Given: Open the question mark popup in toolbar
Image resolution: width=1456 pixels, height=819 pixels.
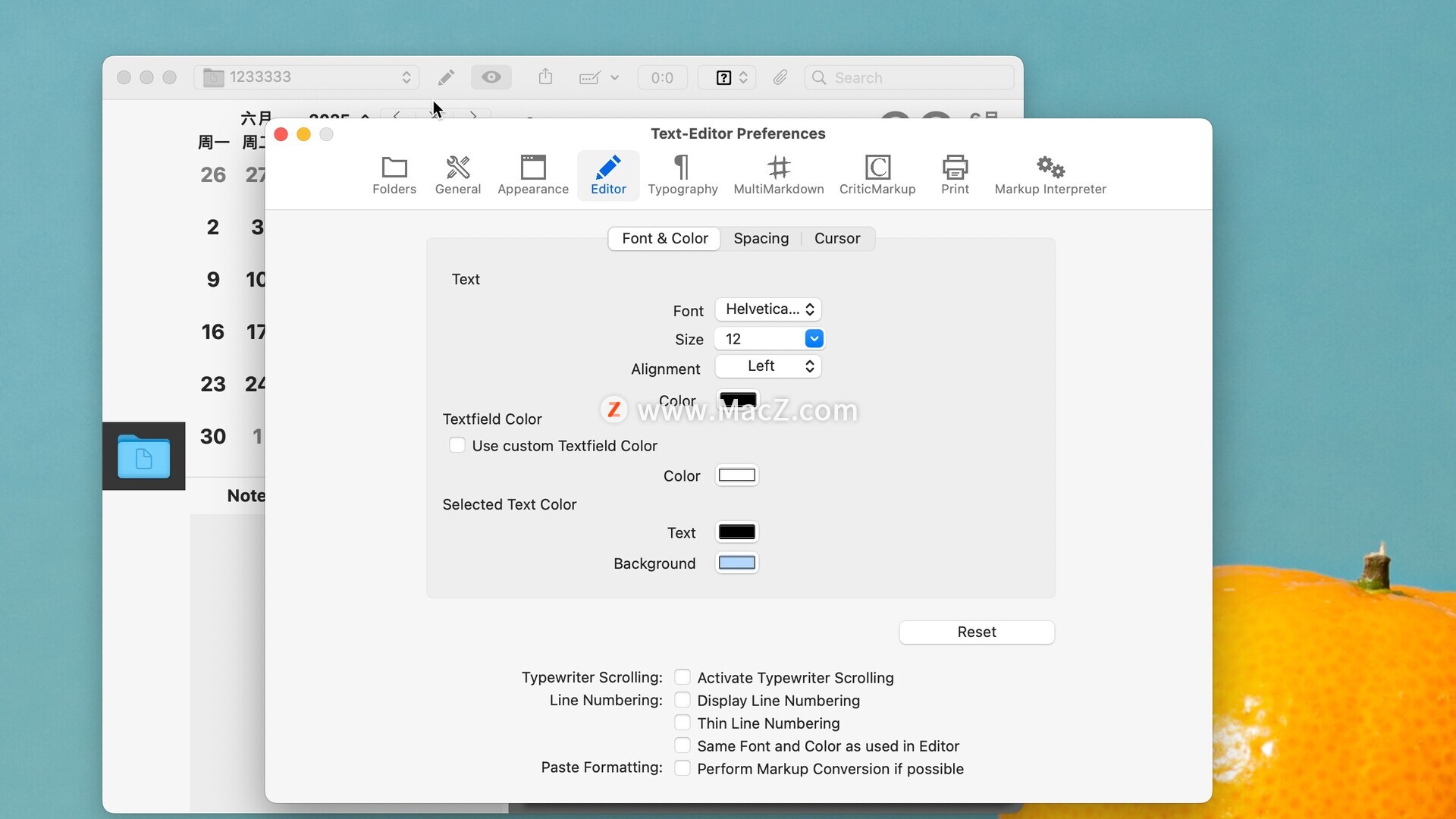Looking at the screenshot, I should coord(726,77).
